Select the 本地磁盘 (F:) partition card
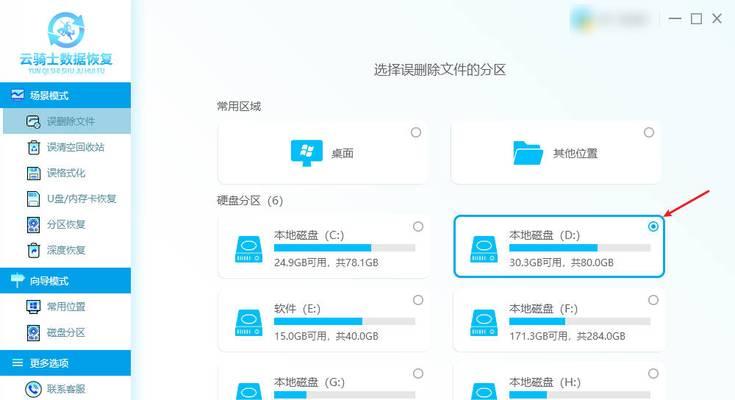 click(559, 320)
